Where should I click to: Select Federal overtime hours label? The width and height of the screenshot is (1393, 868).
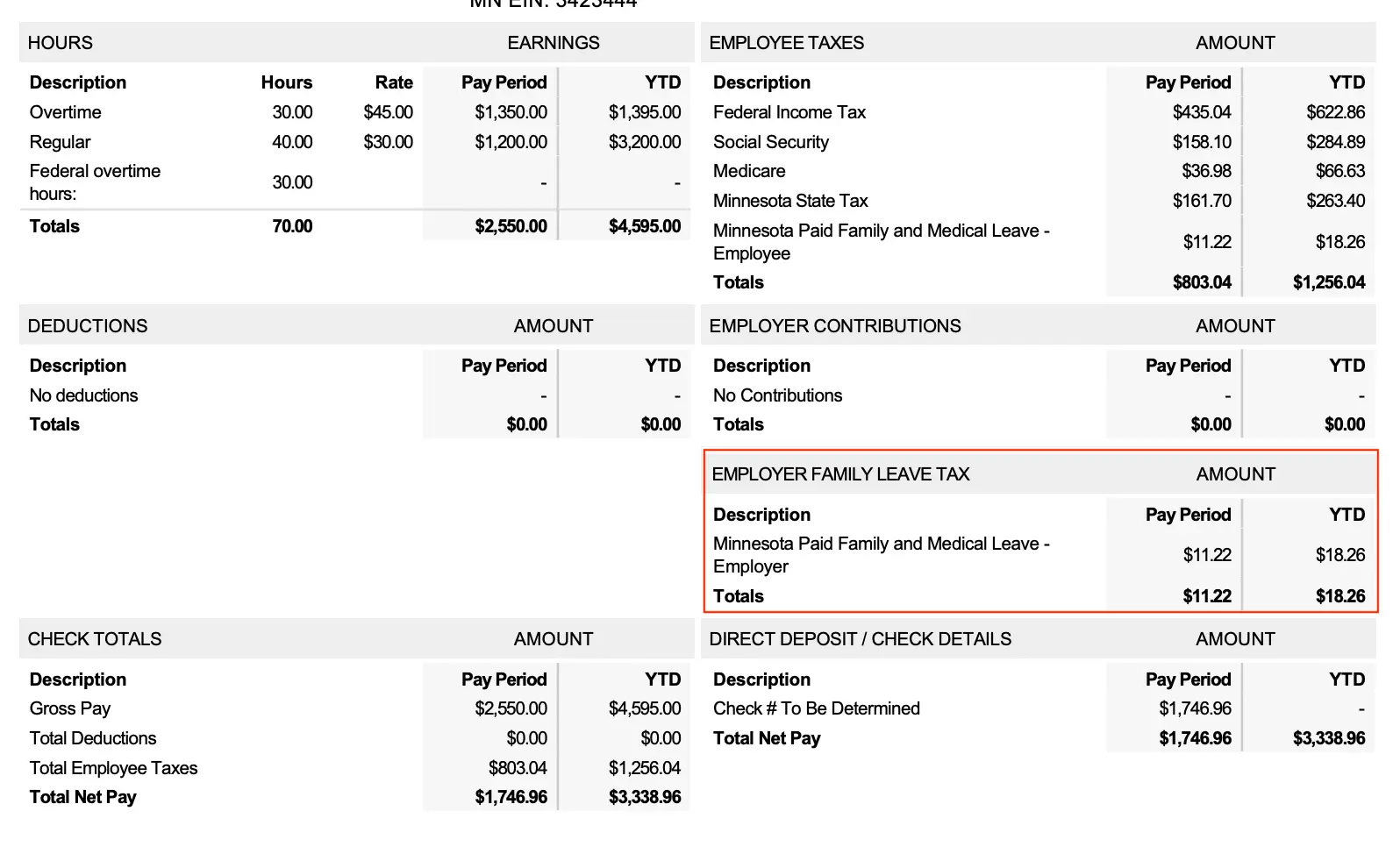click(95, 182)
